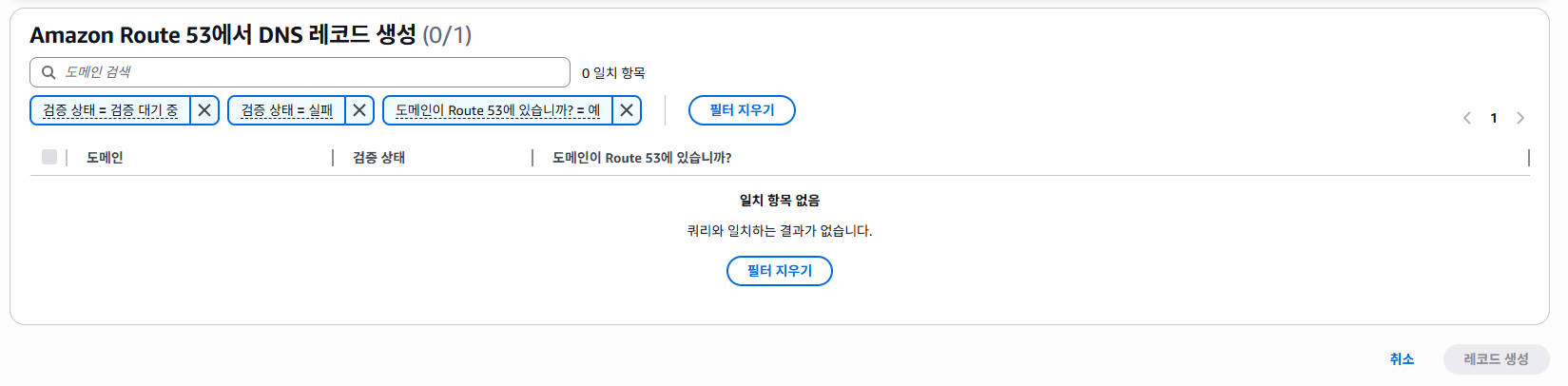
Task: Click 필터 지우기 next to the filter tokens
Action: tap(742, 110)
